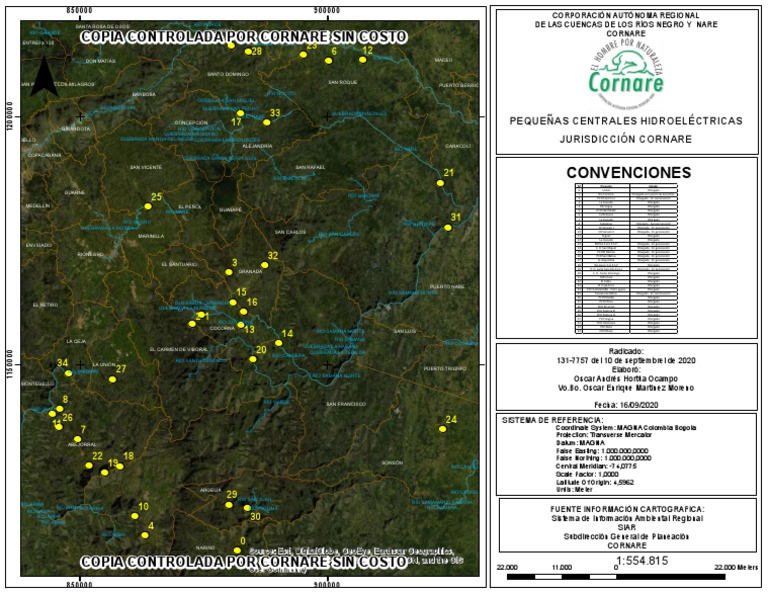Click the top axis coordinate 900000
Screen dimensions: 768x594
point(328,11)
